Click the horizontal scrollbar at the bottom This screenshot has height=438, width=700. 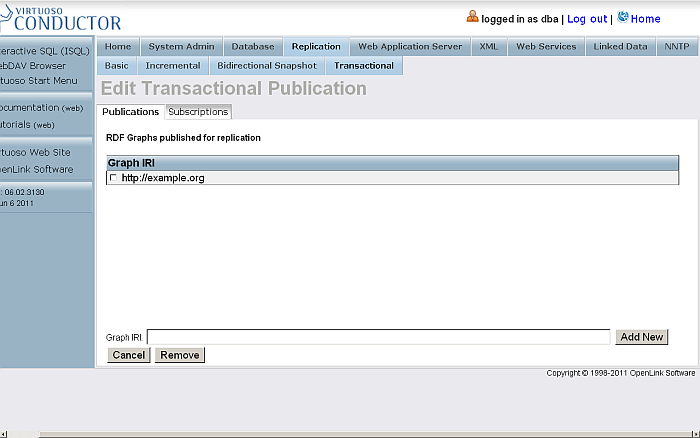tap(350, 434)
